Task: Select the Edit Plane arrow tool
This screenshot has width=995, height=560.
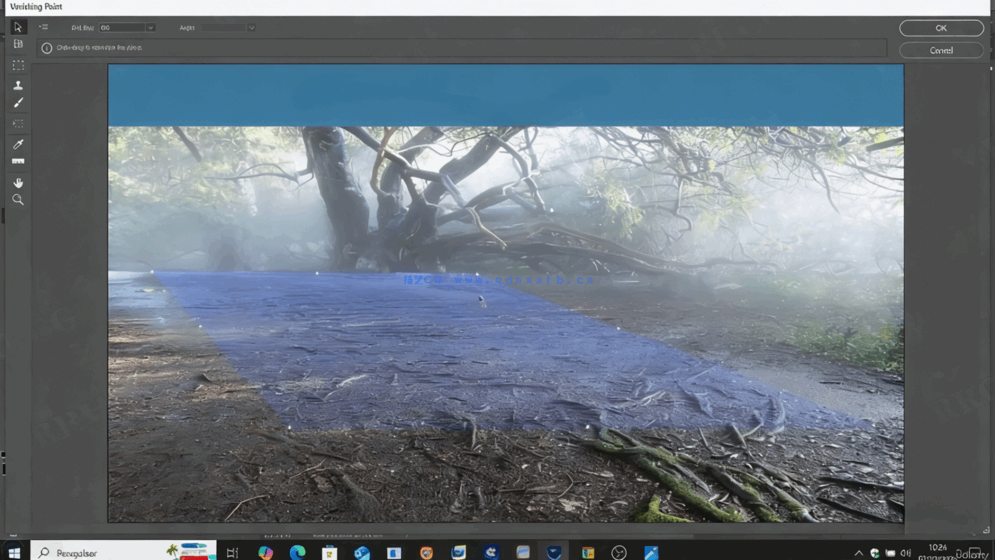Action: point(18,27)
